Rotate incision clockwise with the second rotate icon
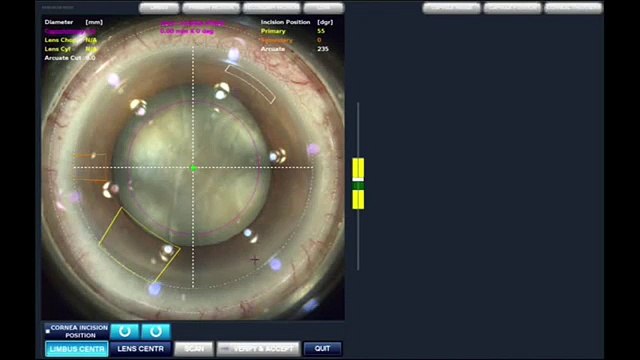The image size is (640, 360). click(156, 331)
